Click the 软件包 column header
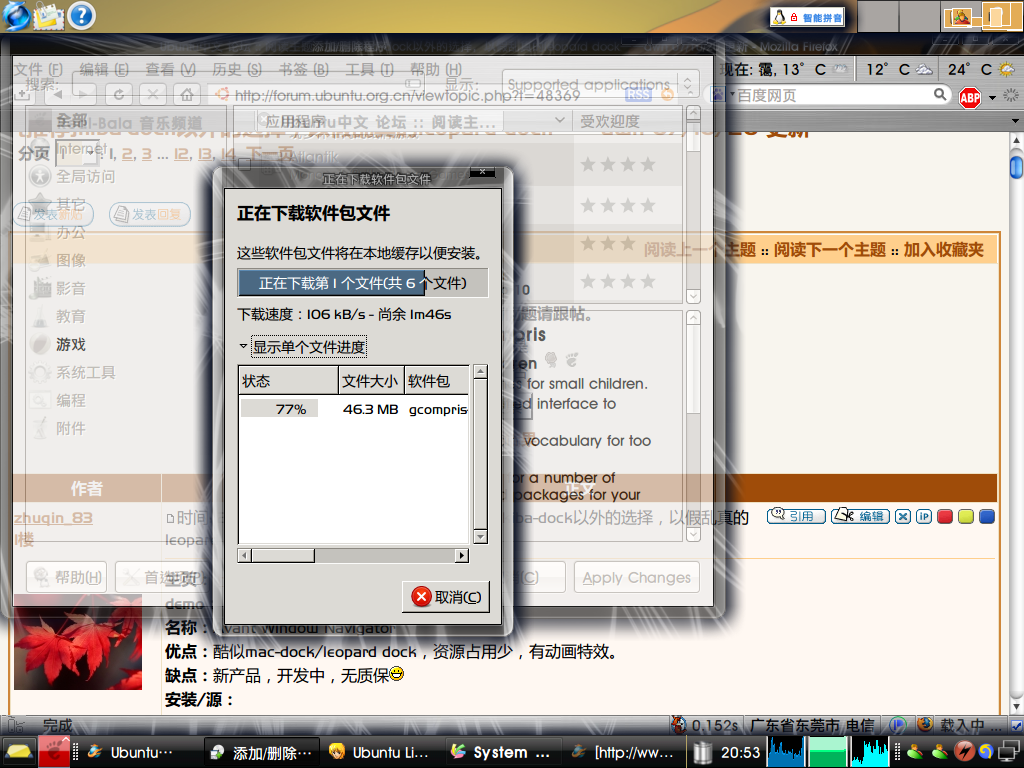1024x768 pixels. [436, 381]
